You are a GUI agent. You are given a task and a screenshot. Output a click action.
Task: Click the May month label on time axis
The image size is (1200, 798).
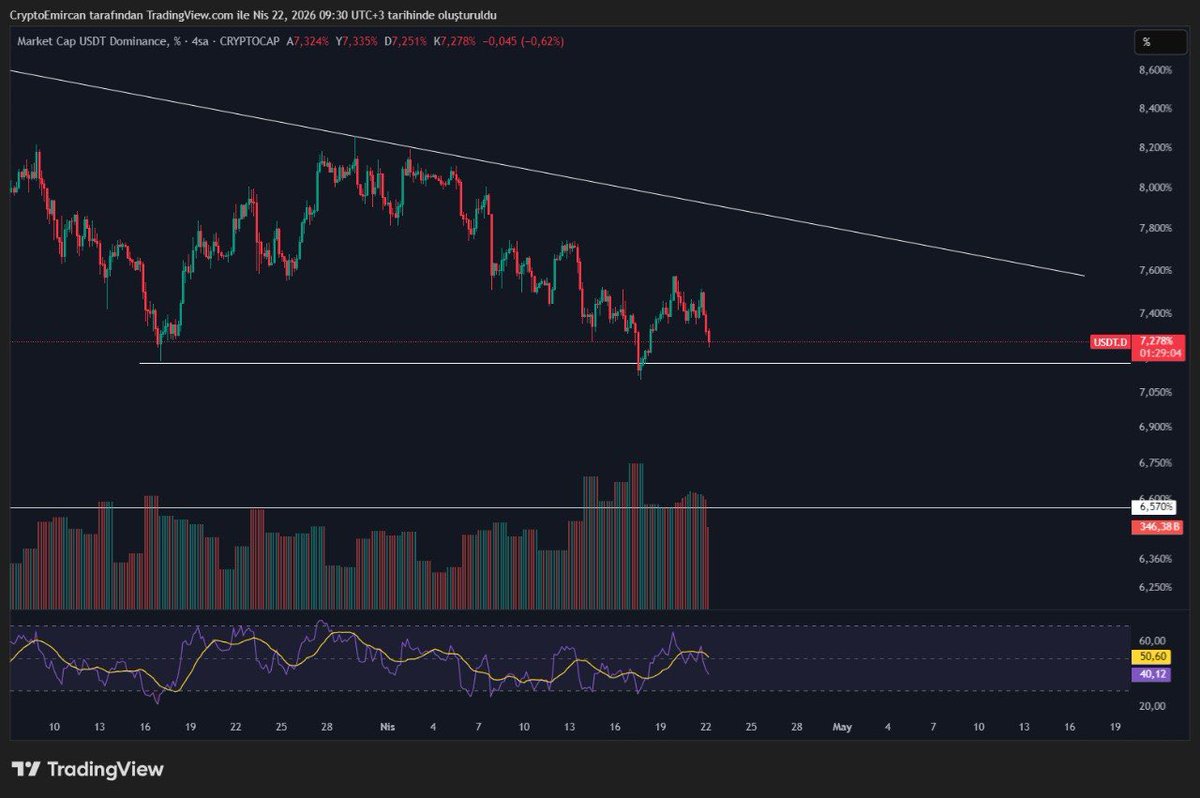[842, 727]
